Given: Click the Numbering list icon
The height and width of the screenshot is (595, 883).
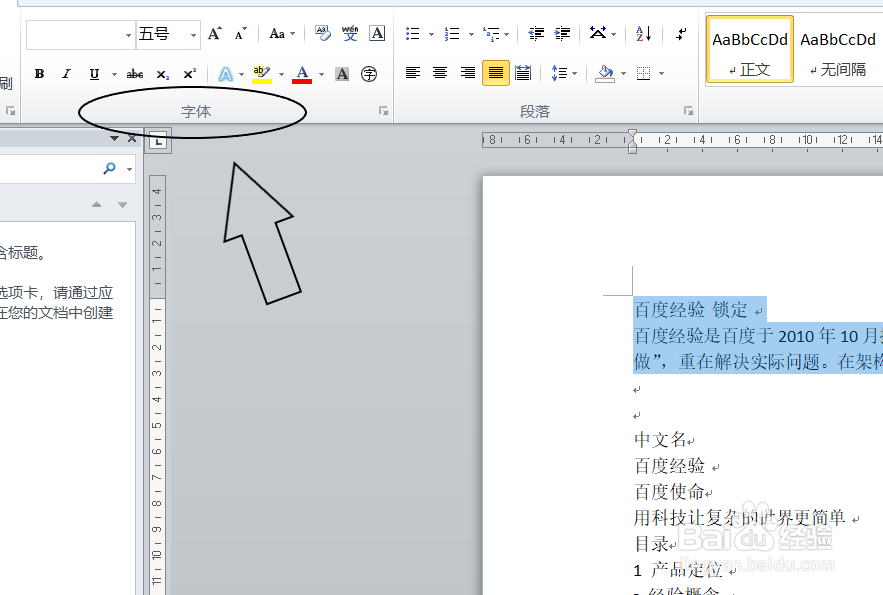Looking at the screenshot, I should [x=452, y=34].
